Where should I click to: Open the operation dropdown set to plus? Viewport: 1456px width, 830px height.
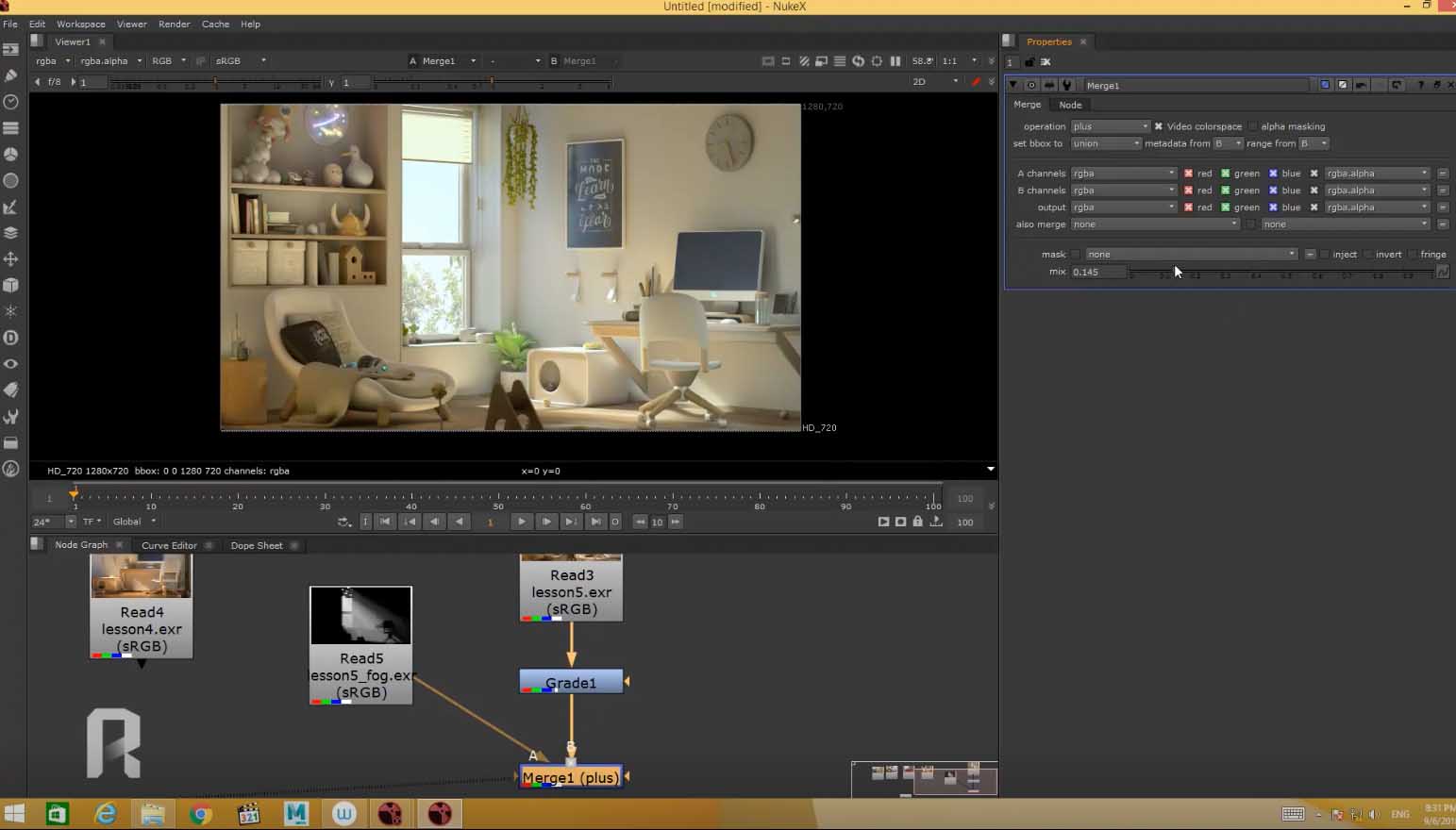[x=1110, y=126]
